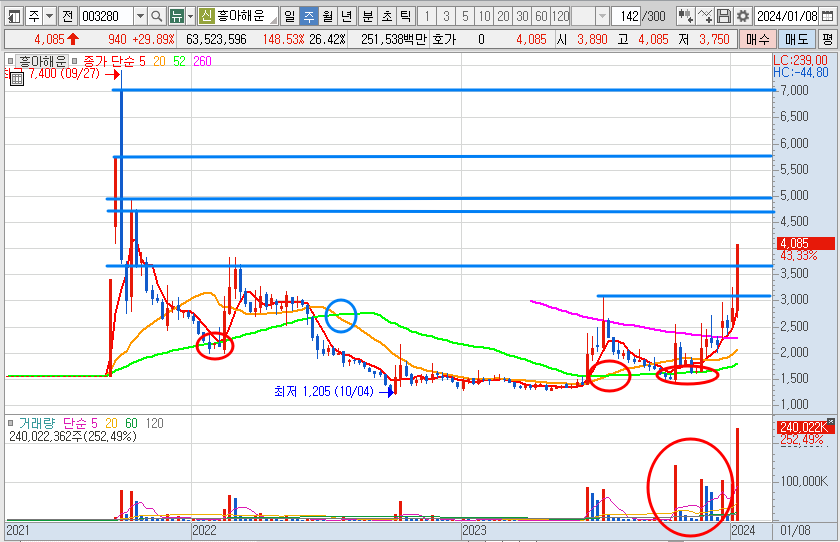
Task: Click the 2023 year marker on timeline
Action: coord(474,530)
